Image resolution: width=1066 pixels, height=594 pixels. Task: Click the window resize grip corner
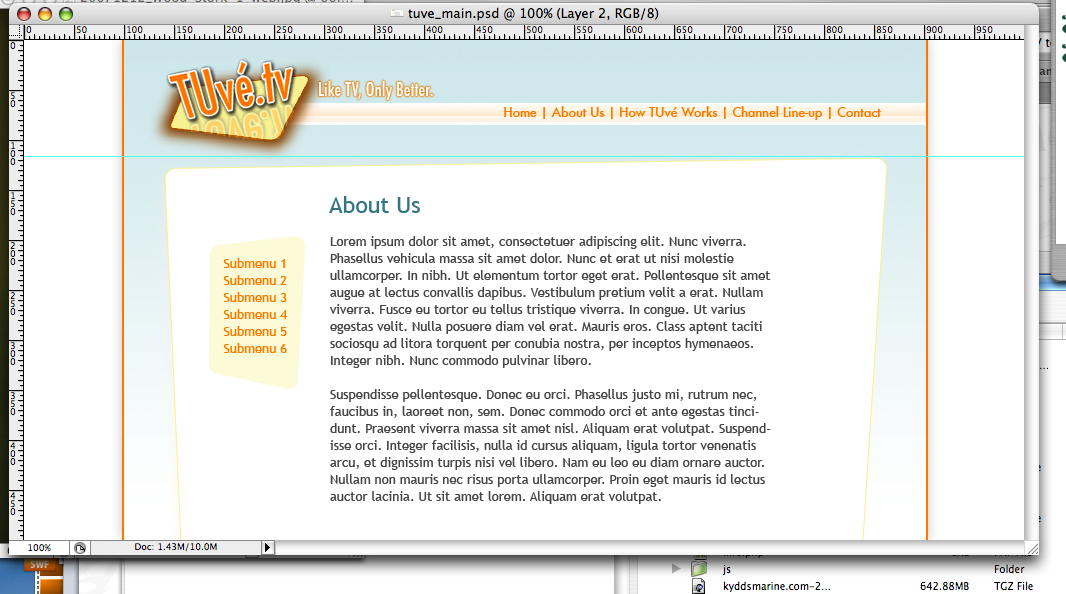click(x=1032, y=548)
